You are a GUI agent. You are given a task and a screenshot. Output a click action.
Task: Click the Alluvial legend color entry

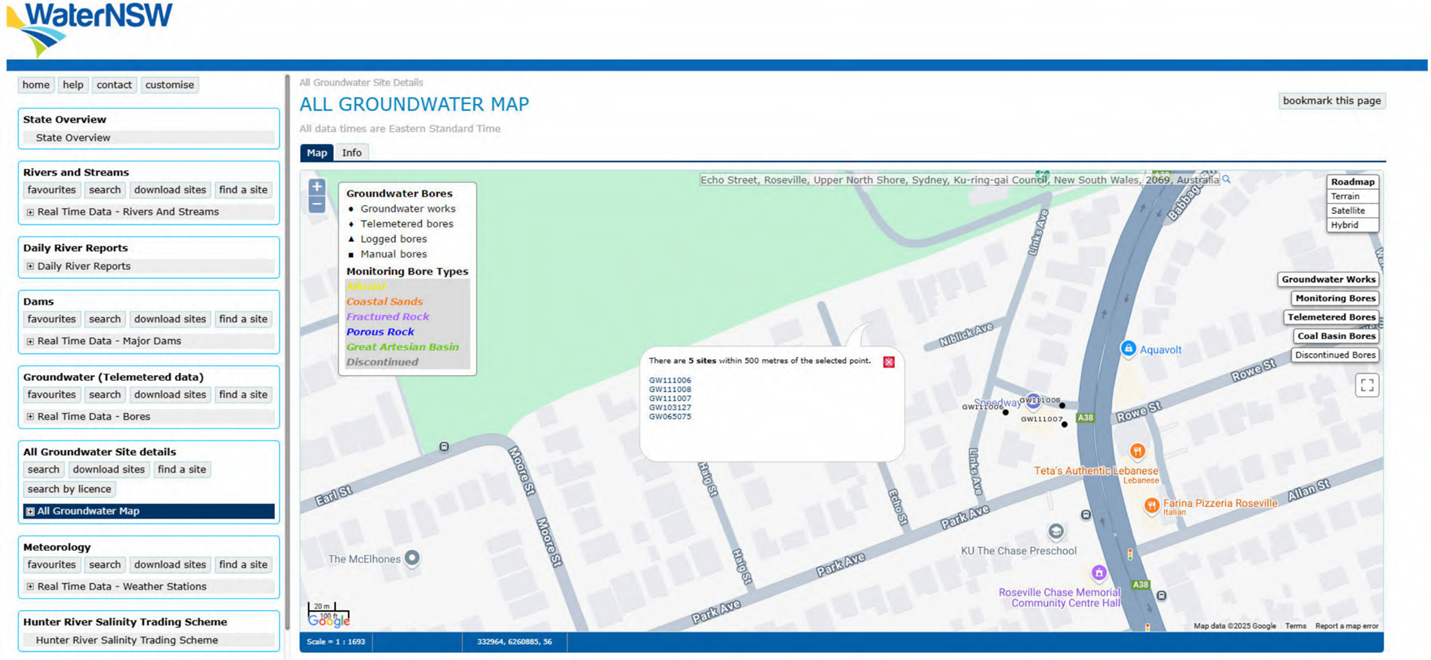[366, 286]
